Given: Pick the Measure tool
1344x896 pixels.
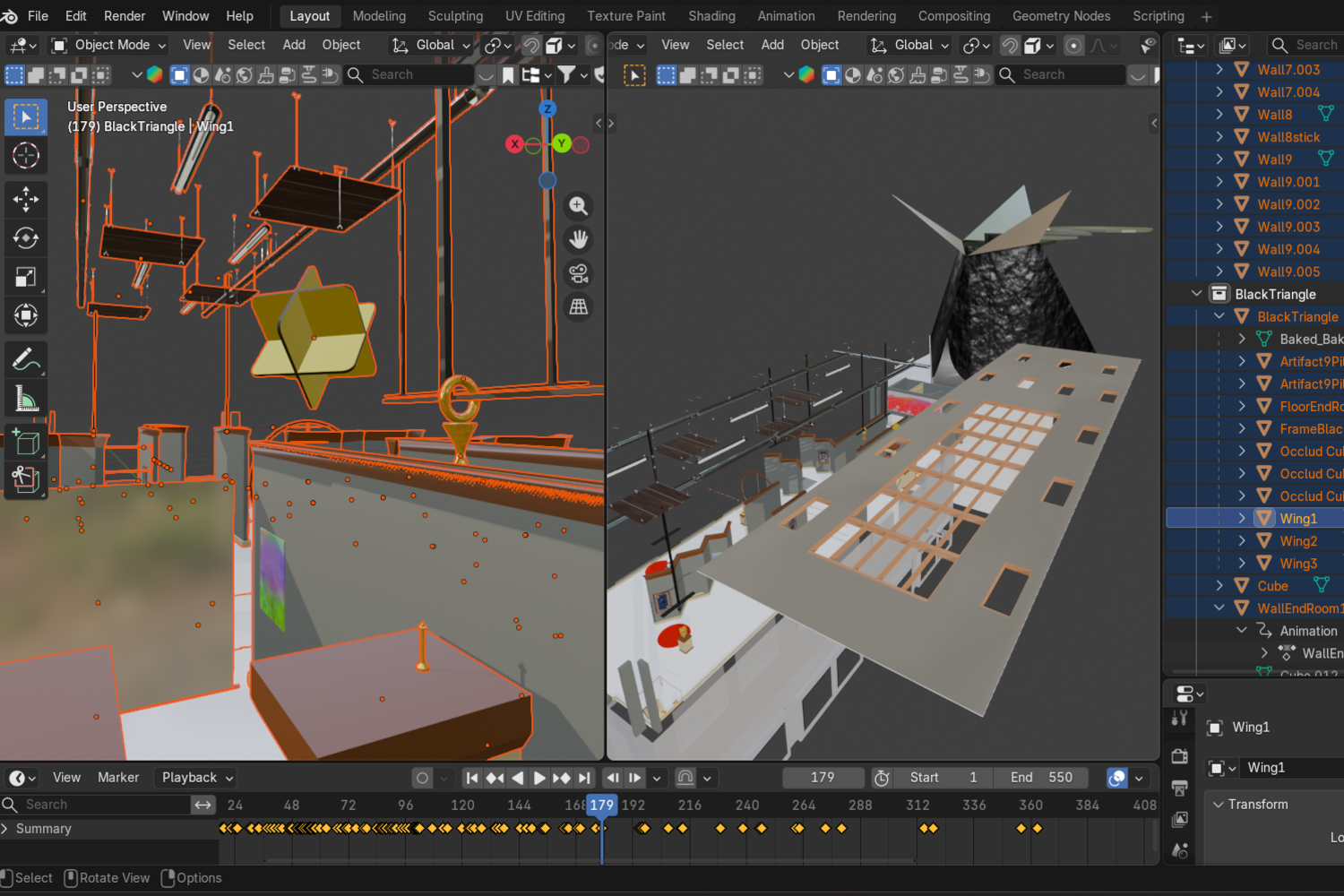Looking at the screenshot, I should click(x=26, y=399).
